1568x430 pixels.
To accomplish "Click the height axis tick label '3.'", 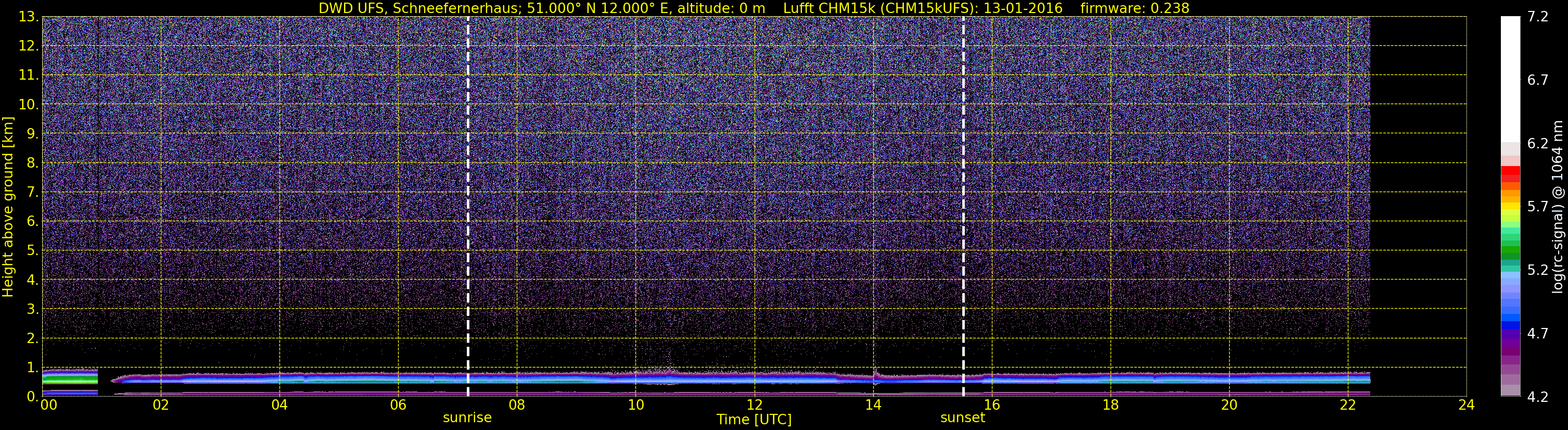I will tap(33, 309).
